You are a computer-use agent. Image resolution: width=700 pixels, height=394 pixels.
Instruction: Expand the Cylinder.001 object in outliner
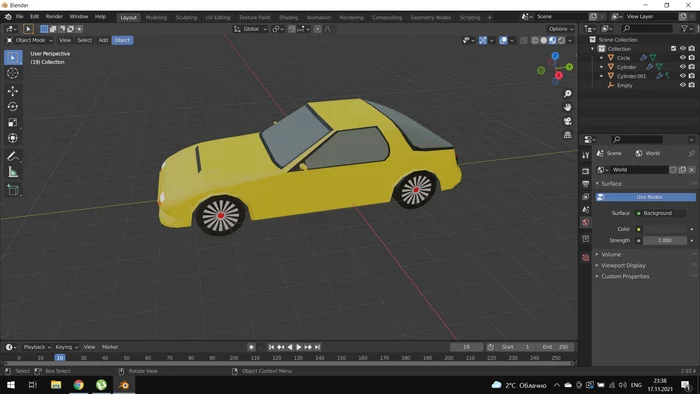tap(601, 76)
